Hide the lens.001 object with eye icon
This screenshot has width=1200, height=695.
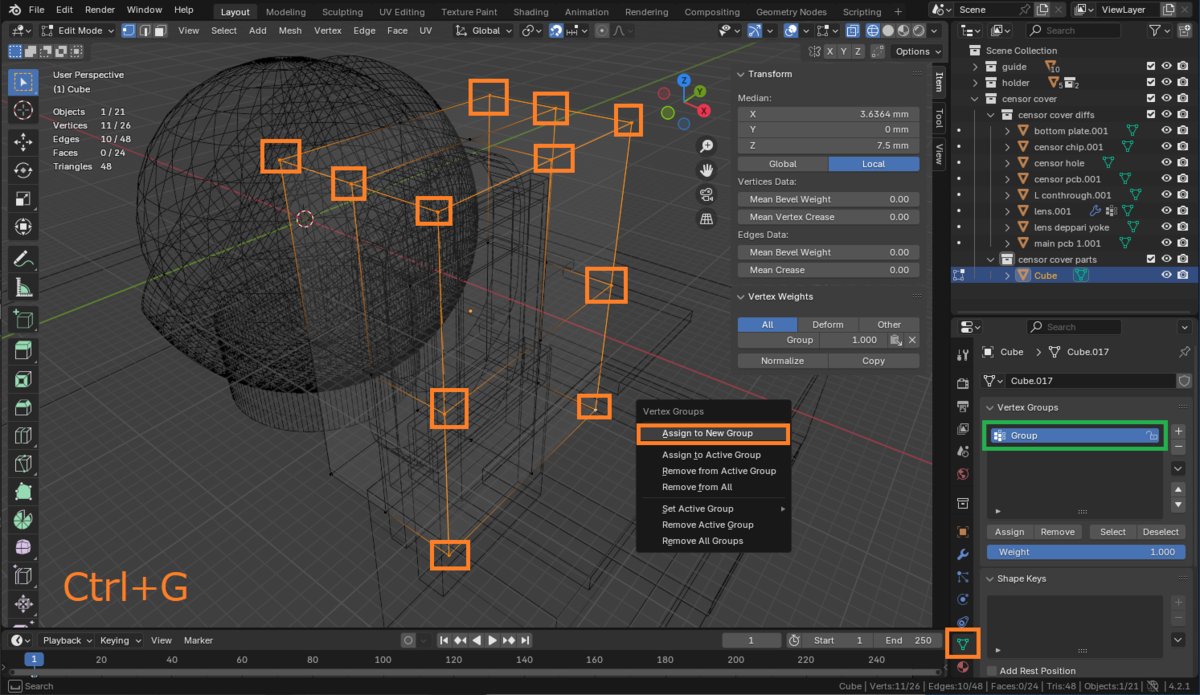click(1166, 211)
